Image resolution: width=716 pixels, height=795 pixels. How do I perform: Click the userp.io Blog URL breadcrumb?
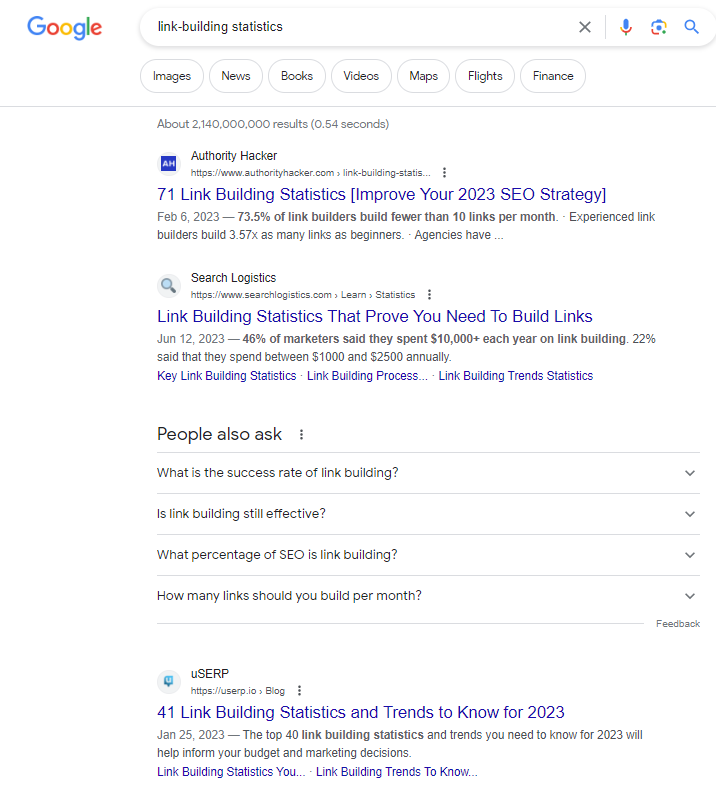click(238, 691)
